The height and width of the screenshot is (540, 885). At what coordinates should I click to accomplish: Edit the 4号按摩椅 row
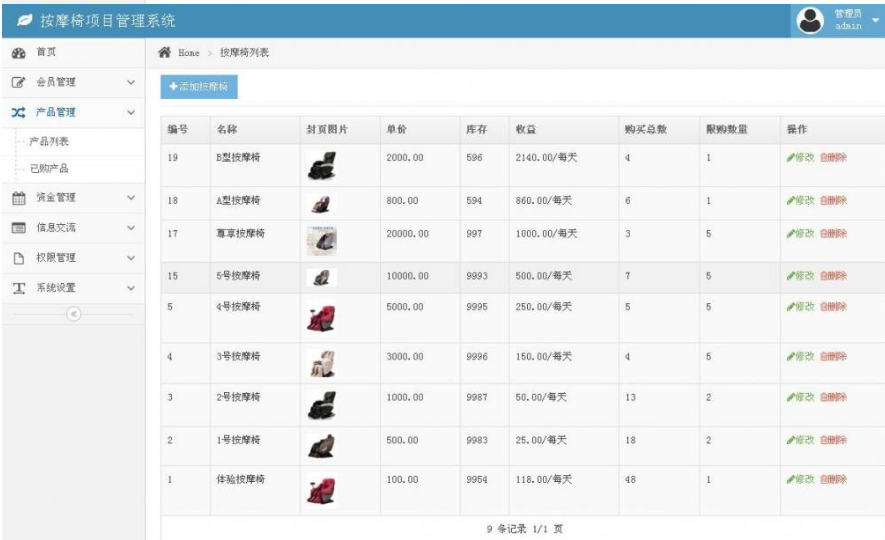[x=800, y=306]
